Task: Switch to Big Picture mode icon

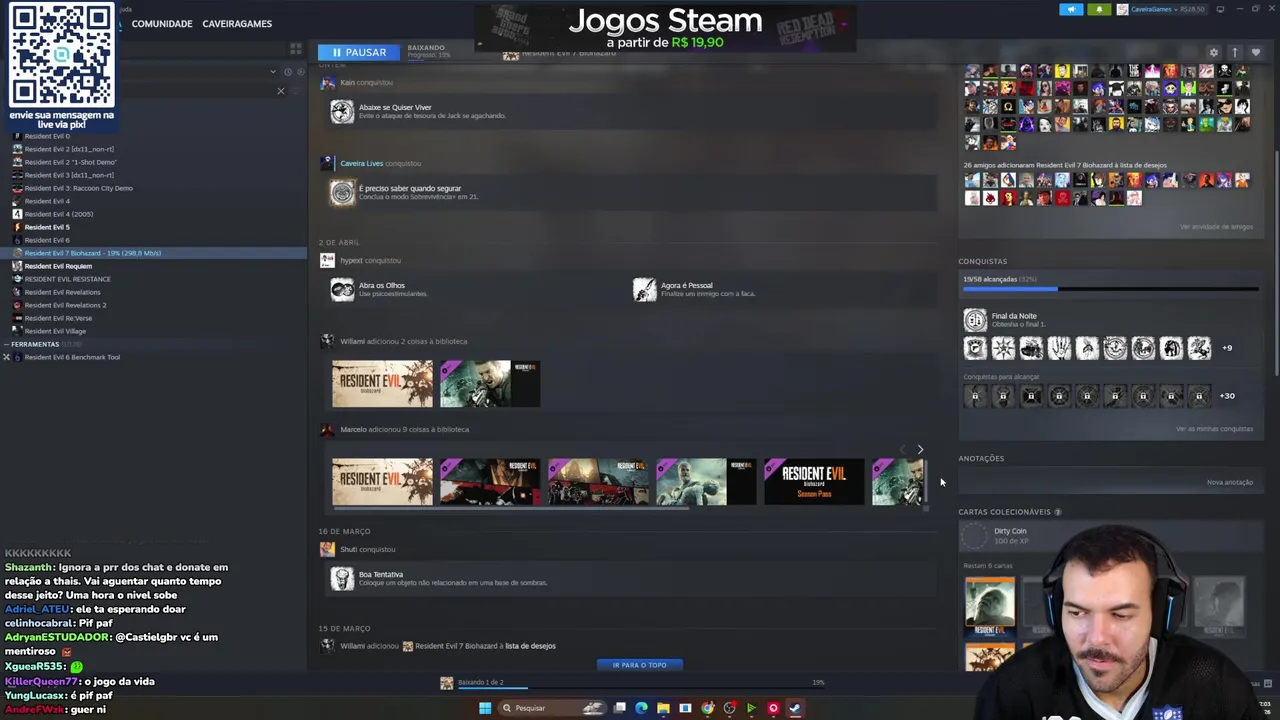Action: tap(1220, 9)
